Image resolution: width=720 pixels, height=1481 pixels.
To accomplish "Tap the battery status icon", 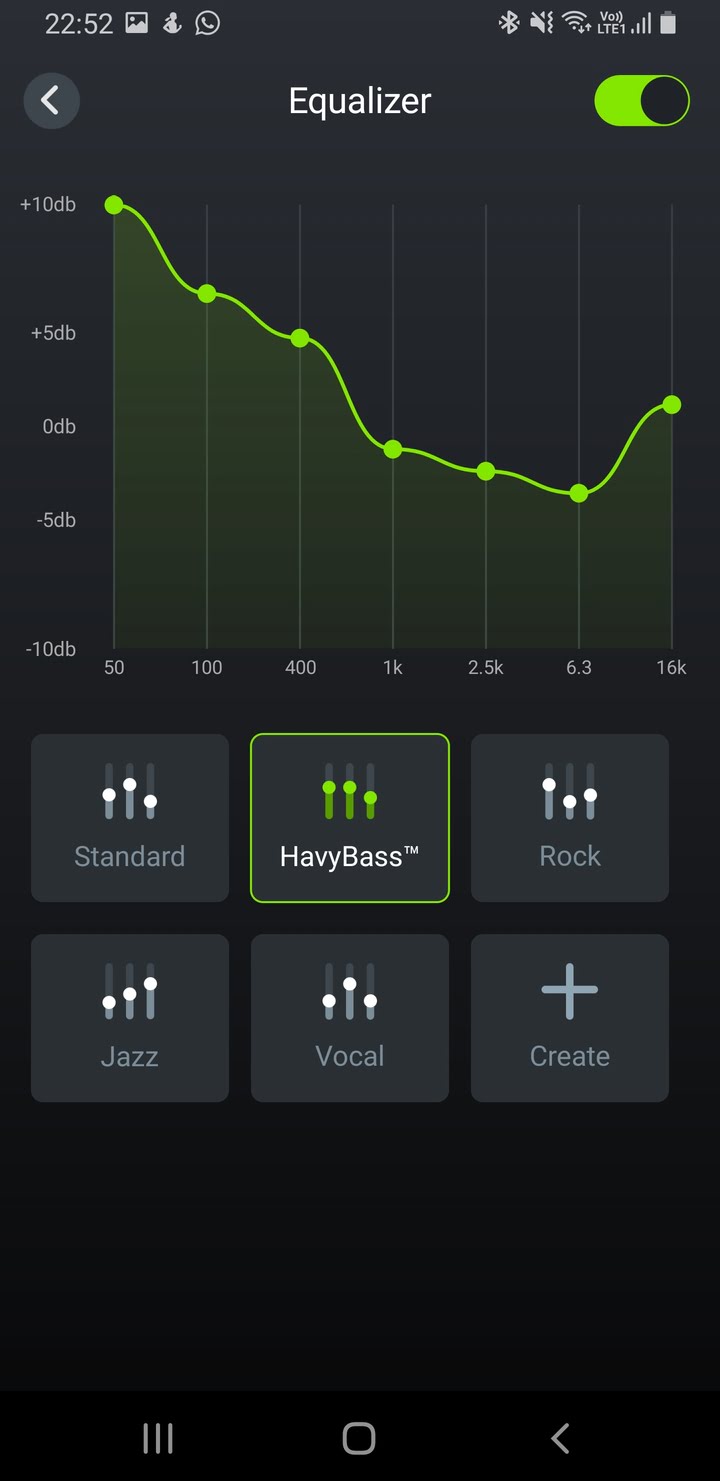I will pos(668,23).
